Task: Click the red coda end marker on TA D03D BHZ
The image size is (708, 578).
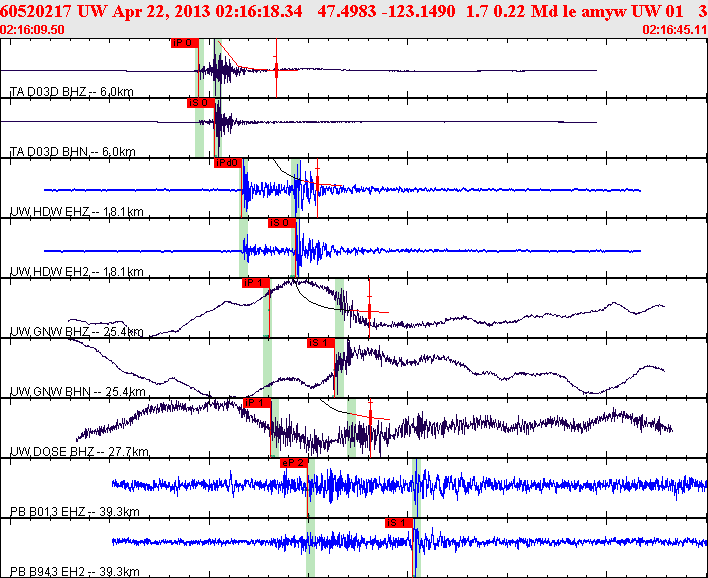Action: click(x=276, y=70)
